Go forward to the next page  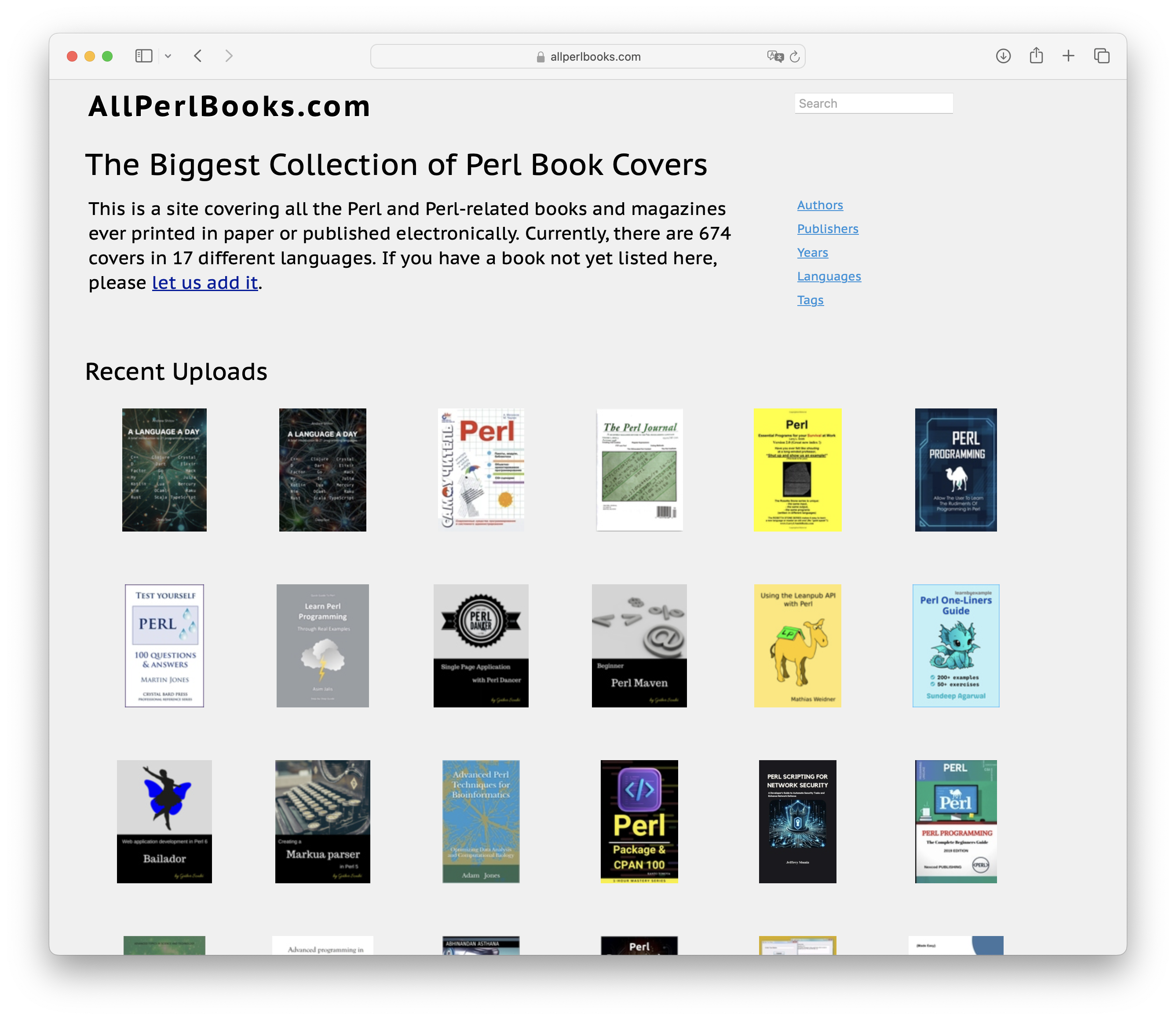click(229, 56)
